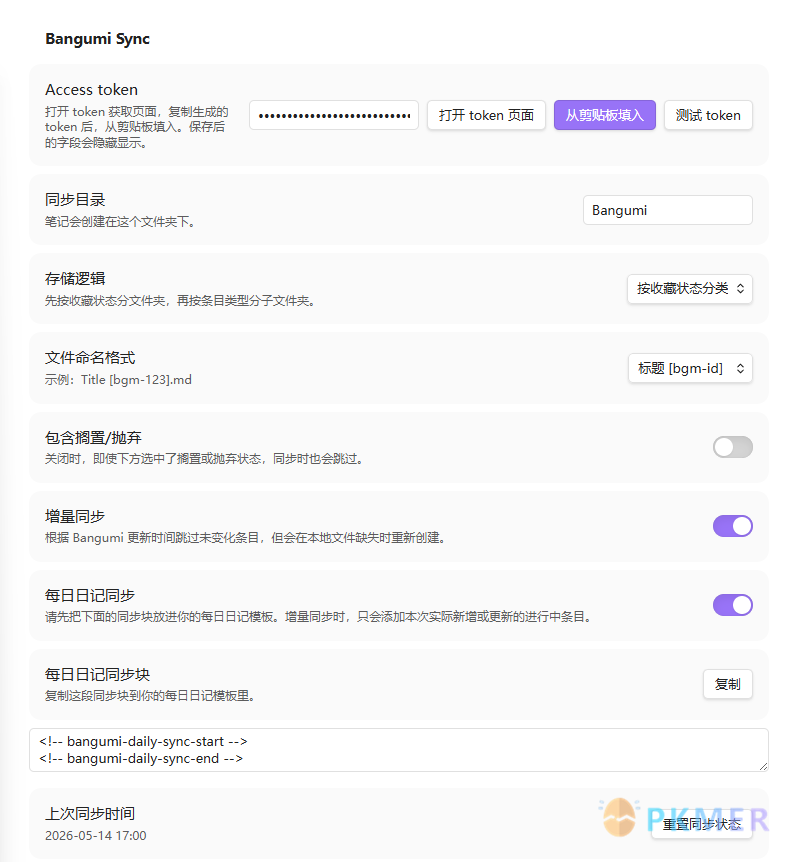Click the description 笔记会创建在这个文件夹下。
The image size is (790, 862).
pyautogui.click(x=120, y=222)
